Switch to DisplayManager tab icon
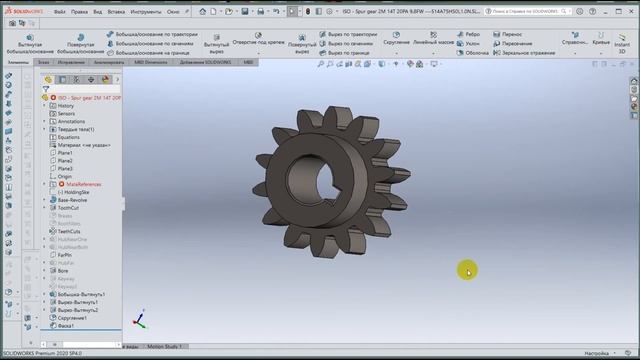640x360 pixels. (x=105, y=79)
